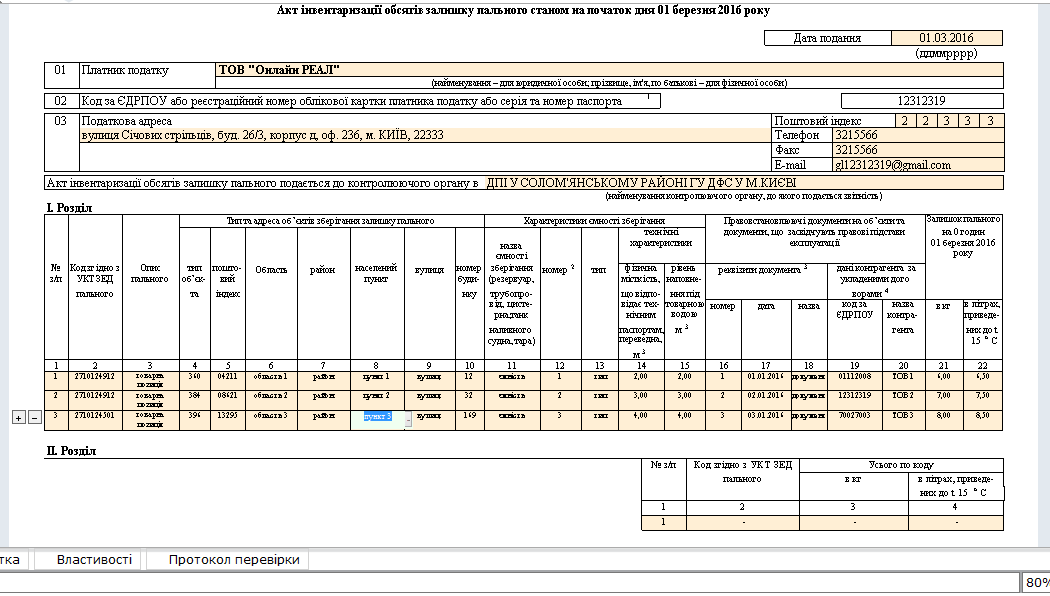Click the ЄДРПОУ code field 12312319

(921, 100)
